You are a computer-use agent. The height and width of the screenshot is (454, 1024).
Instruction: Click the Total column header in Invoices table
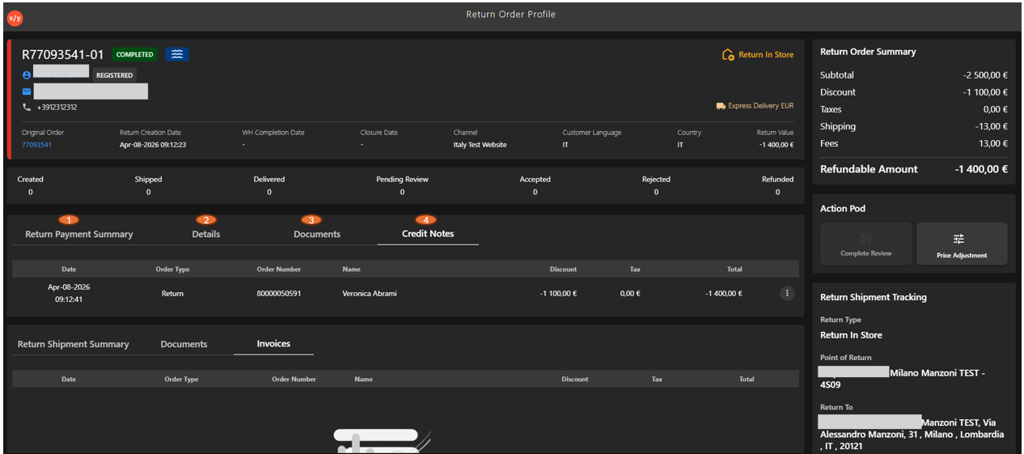click(x=746, y=379)
